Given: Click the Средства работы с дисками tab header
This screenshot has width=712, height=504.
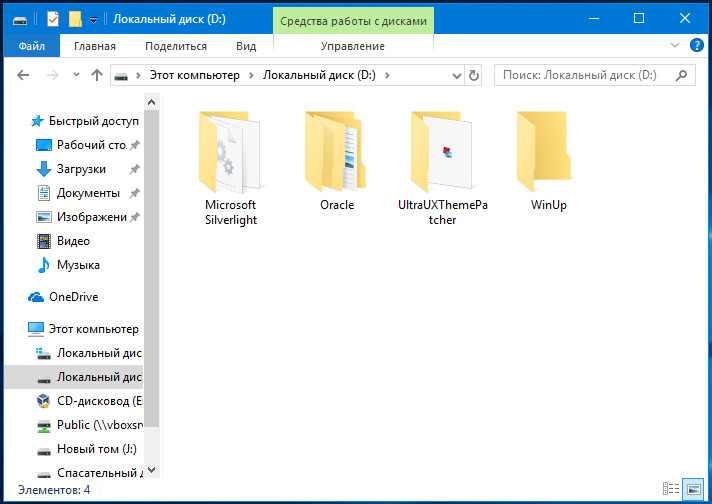Looking at the screenshot, I should [x=353, y=21].
